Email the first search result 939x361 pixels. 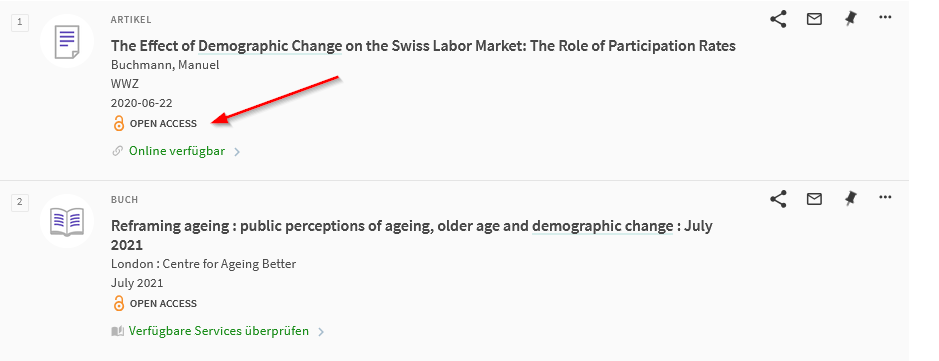click(x=814, y=19)
